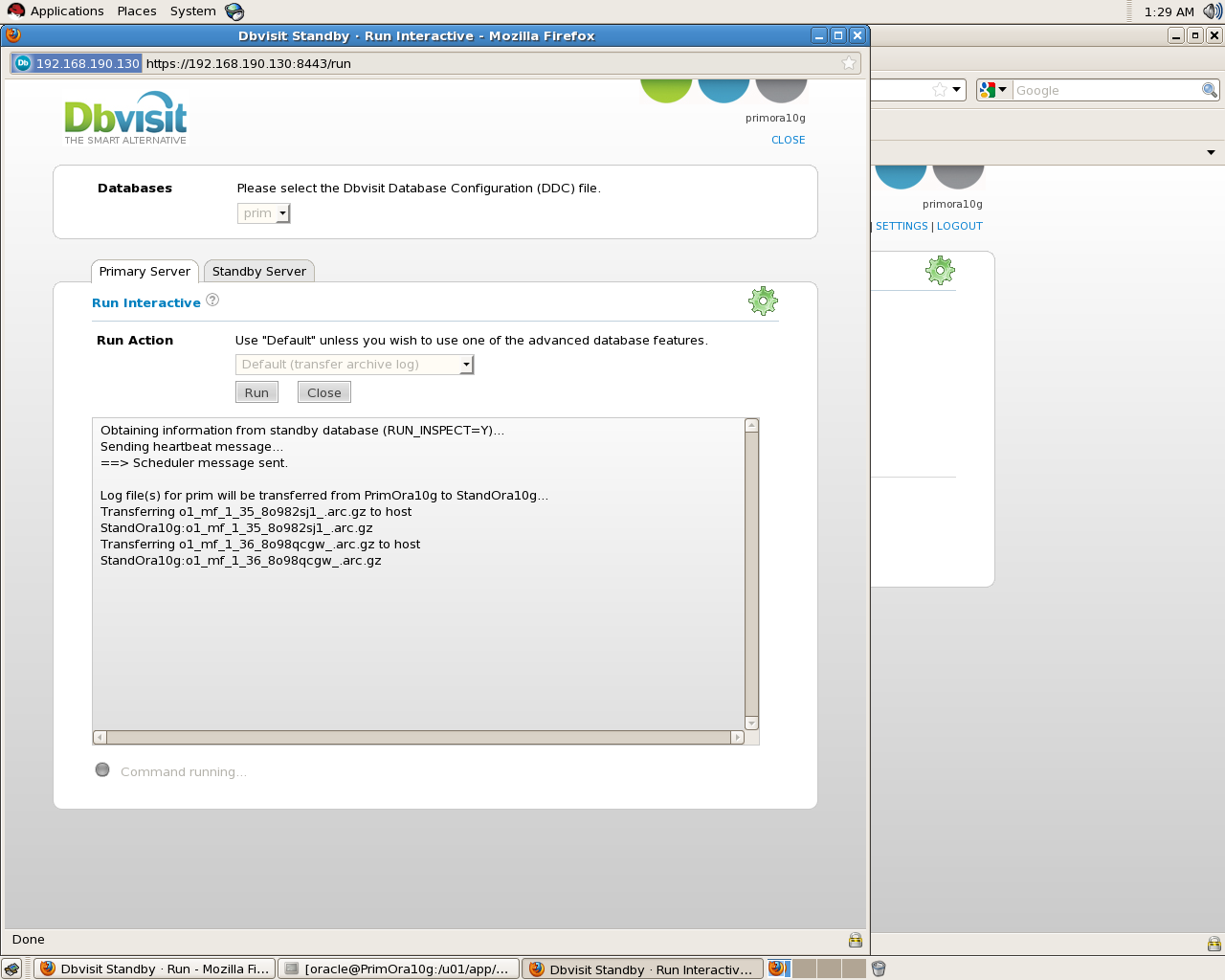Click the green gear icon in Run Interactive panel
The height and width of the screenshot is (980, 1225).
763,301
